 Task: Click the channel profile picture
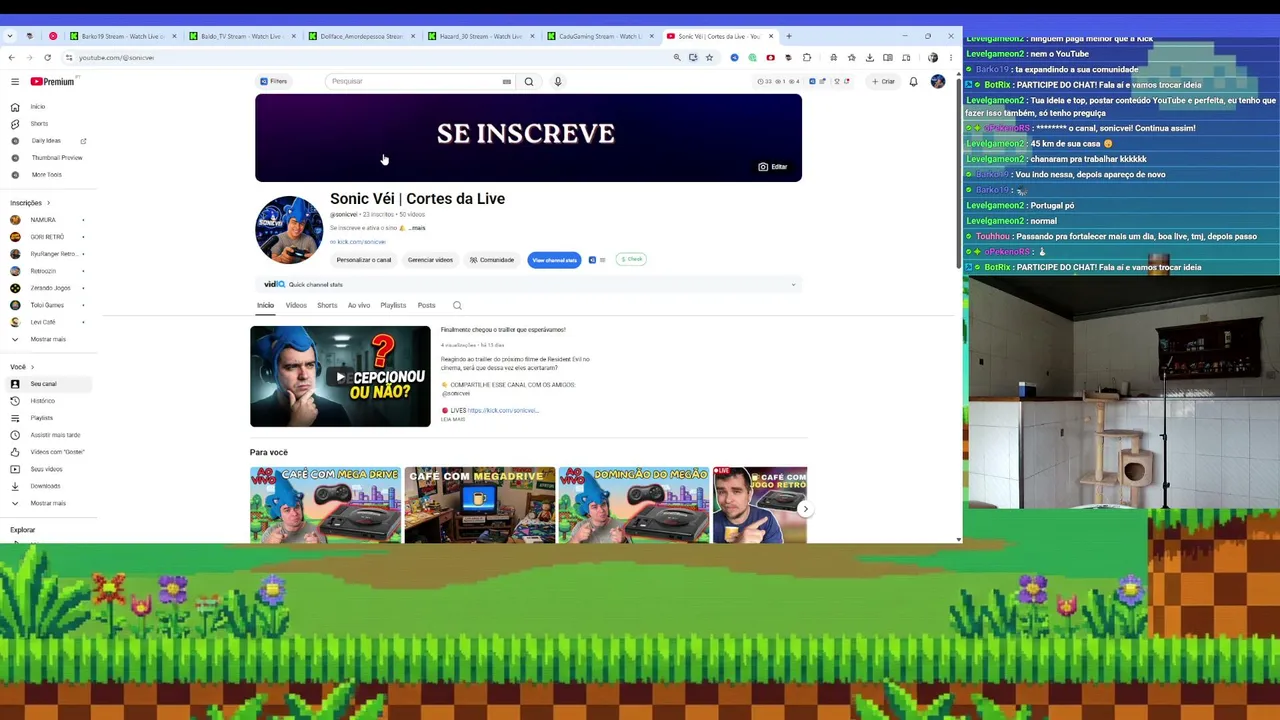(x=289, y=230)
